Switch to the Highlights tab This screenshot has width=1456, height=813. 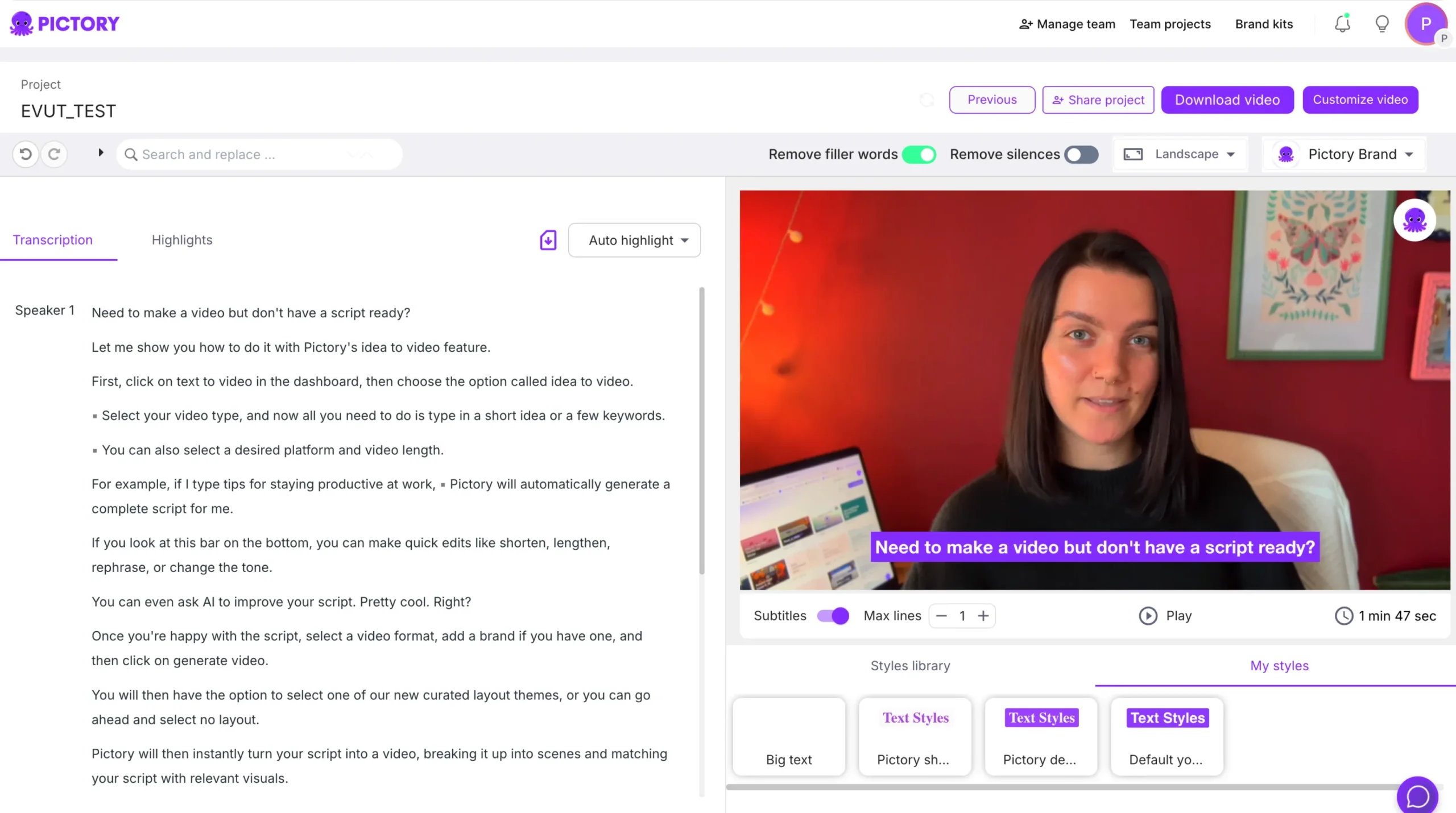181,240
